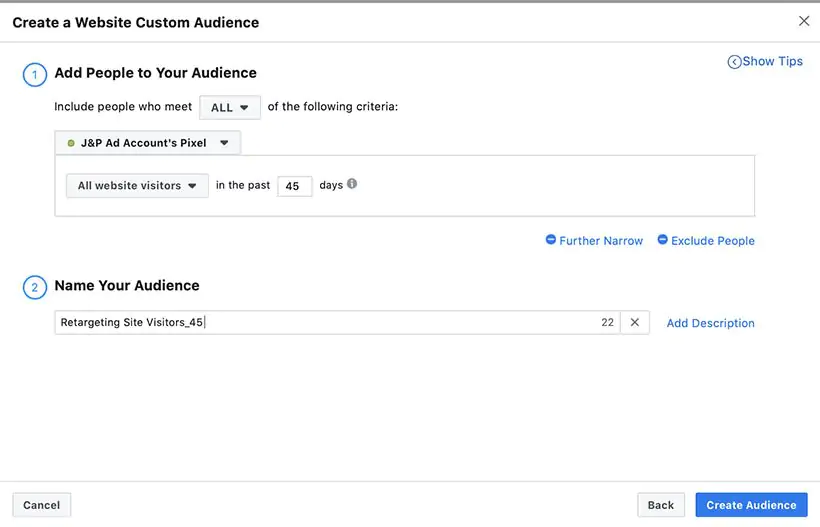Click the days number field showing 45
This screenshot has width=820, height=527.
[294, 186]
